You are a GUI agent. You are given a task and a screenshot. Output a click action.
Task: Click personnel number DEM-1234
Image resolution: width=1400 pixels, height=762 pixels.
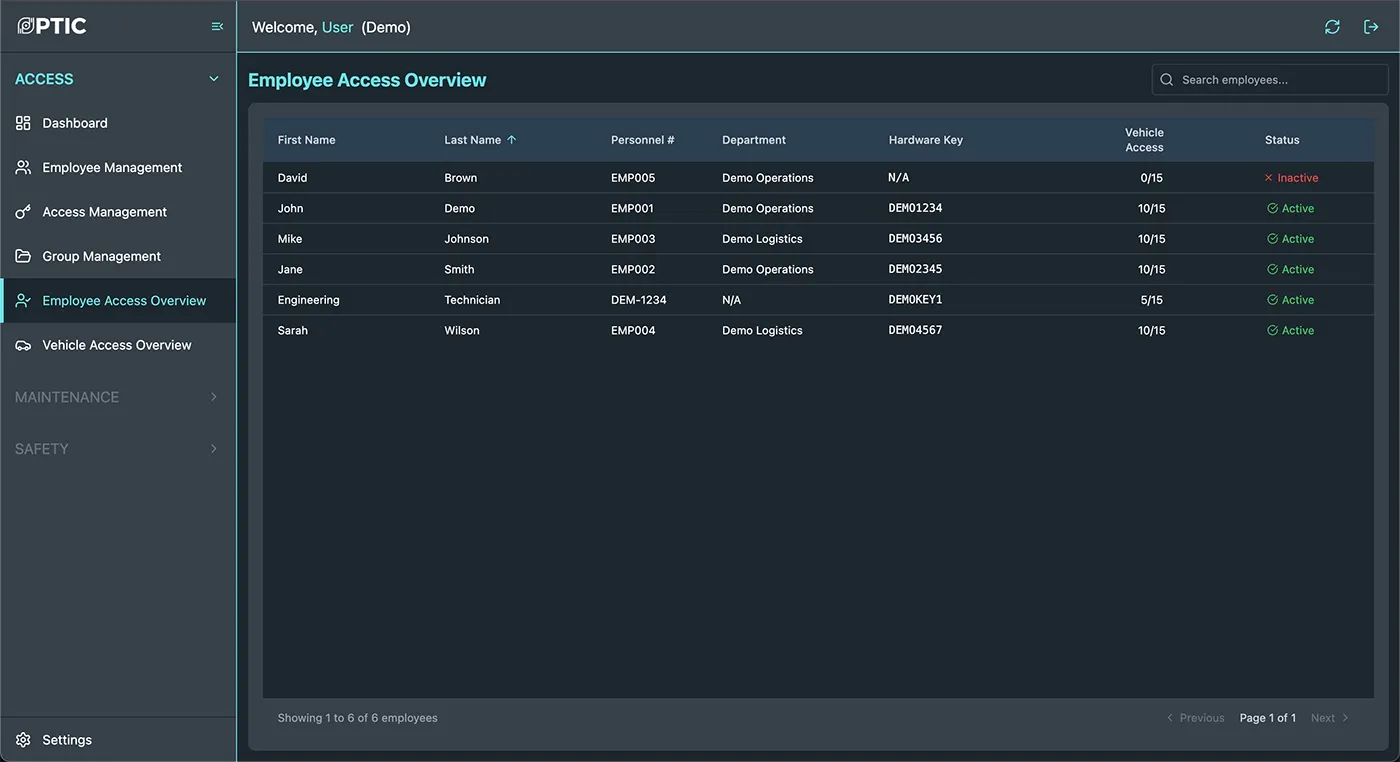[639, 300]
